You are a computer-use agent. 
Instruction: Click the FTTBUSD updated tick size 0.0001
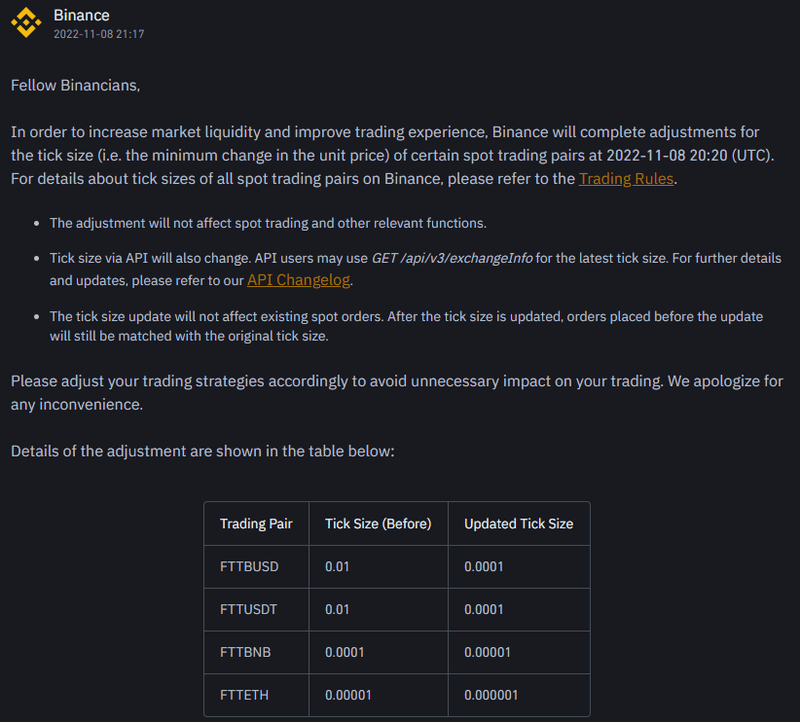click(484, 567)
